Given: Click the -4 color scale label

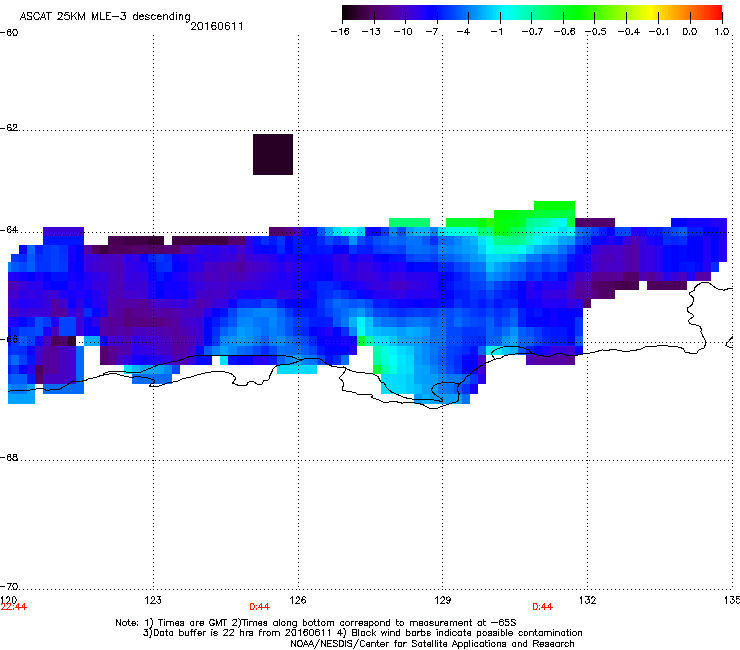Looking at the screenshot, I should point(463,32).
